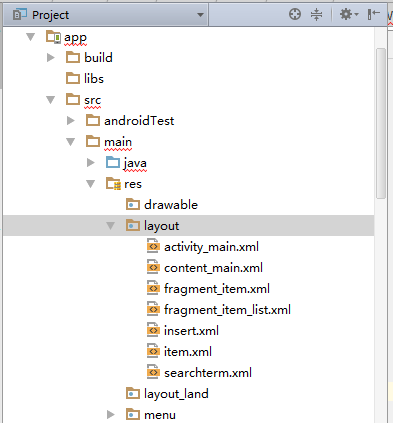Collapse the src folder
The width and height of the screenshot is (393, 423).
pyautogui.click(x=50, y=100)
